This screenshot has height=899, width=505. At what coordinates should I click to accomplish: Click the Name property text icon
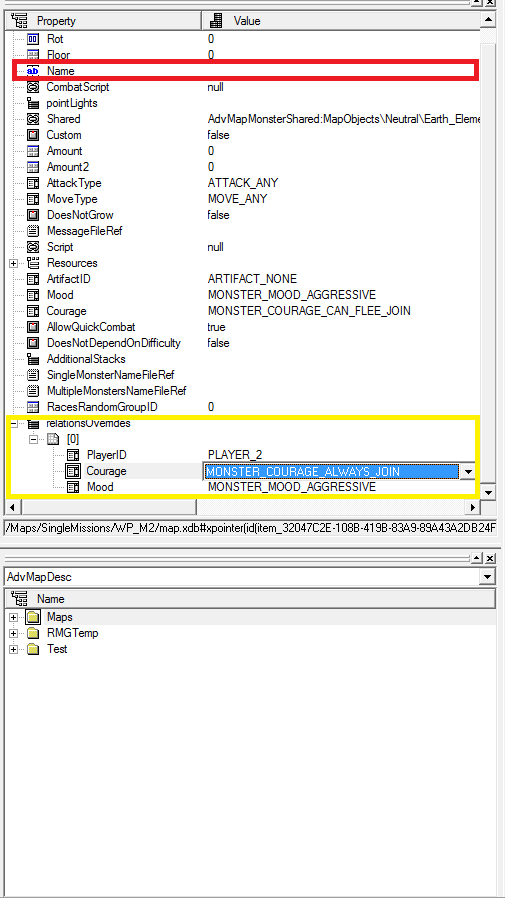[x=33, y=71]
